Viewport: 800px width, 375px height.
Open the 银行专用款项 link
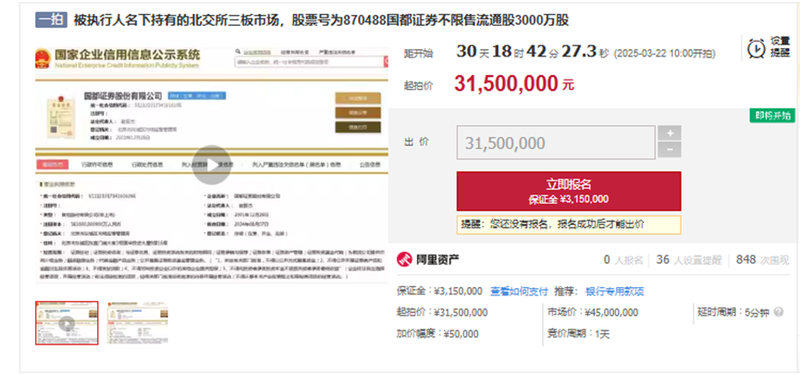615,291
